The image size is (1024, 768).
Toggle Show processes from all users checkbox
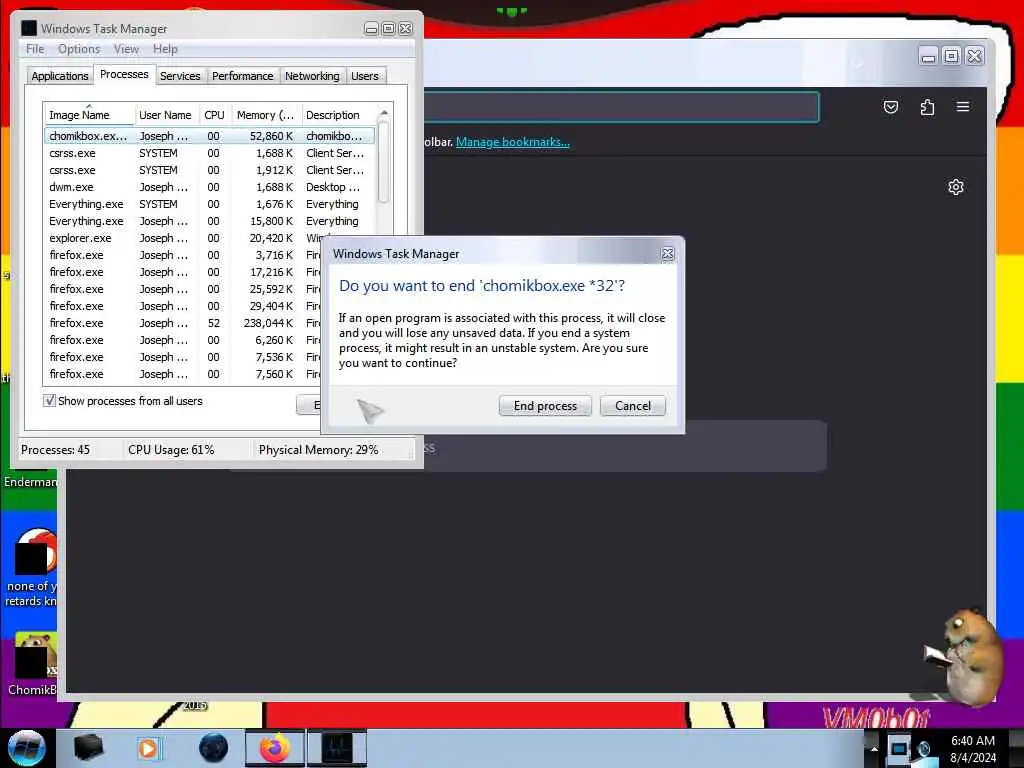(50, 400)
